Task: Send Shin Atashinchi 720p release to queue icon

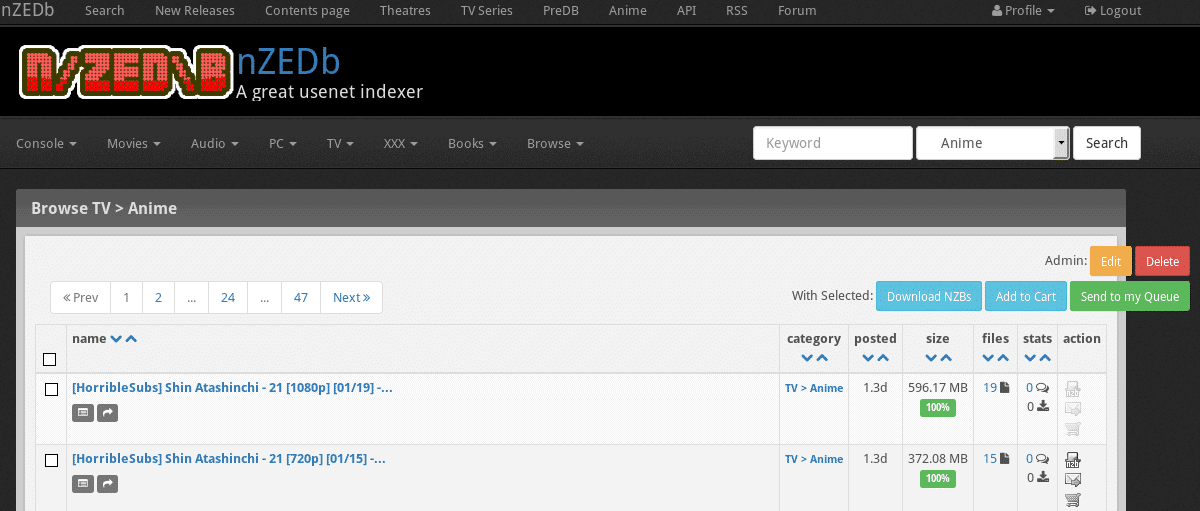Action: (x=1073, y=480)
